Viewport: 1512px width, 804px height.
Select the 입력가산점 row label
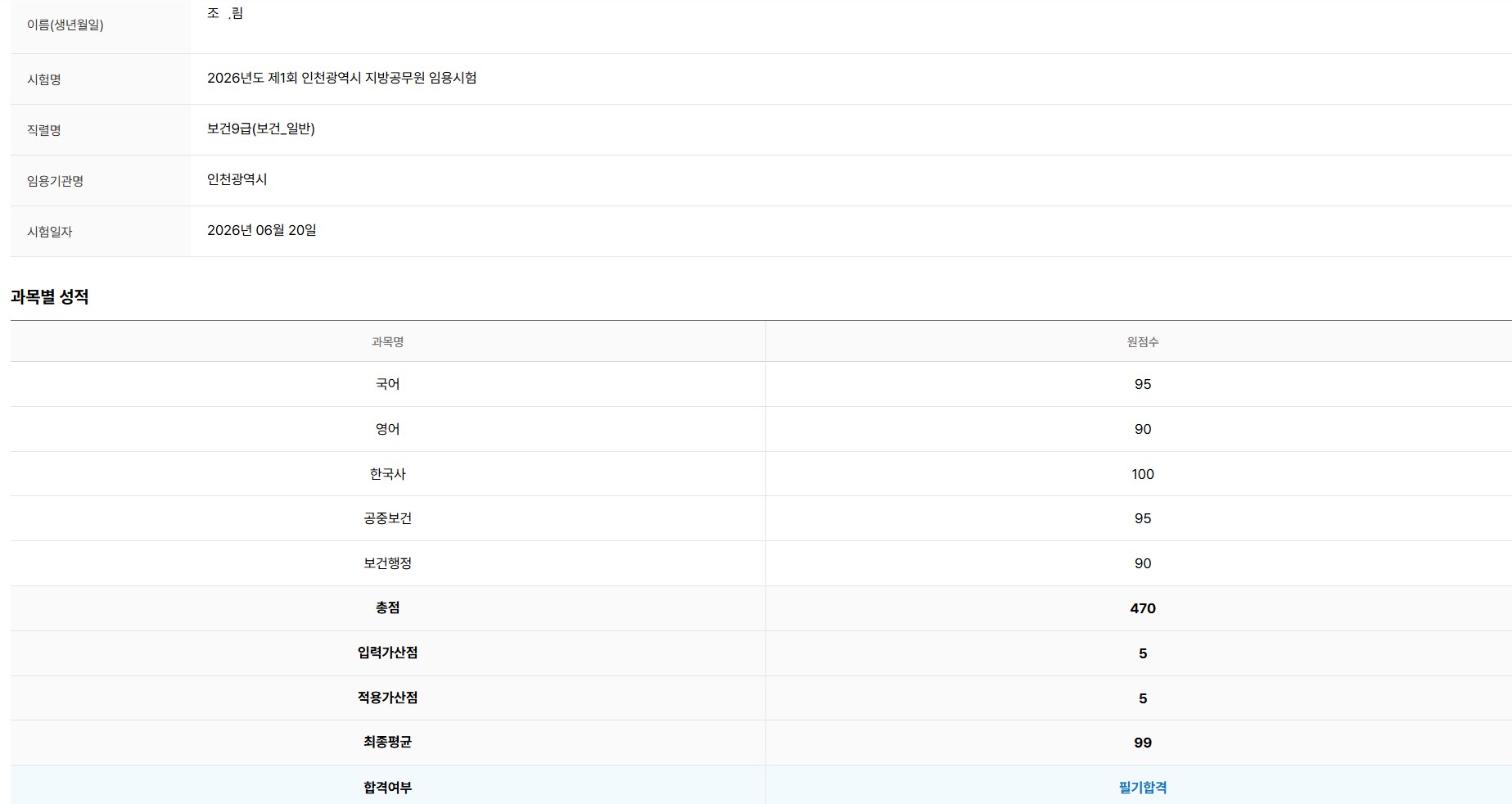click(387, 653)
